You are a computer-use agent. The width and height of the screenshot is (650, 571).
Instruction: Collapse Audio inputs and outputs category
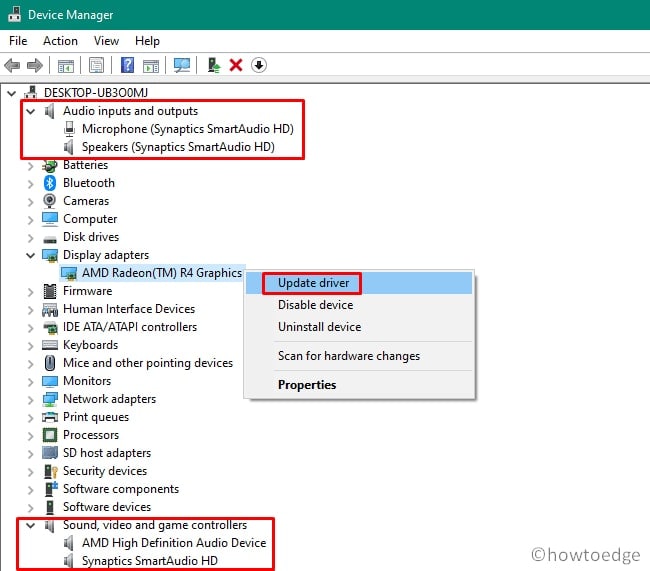30,111
